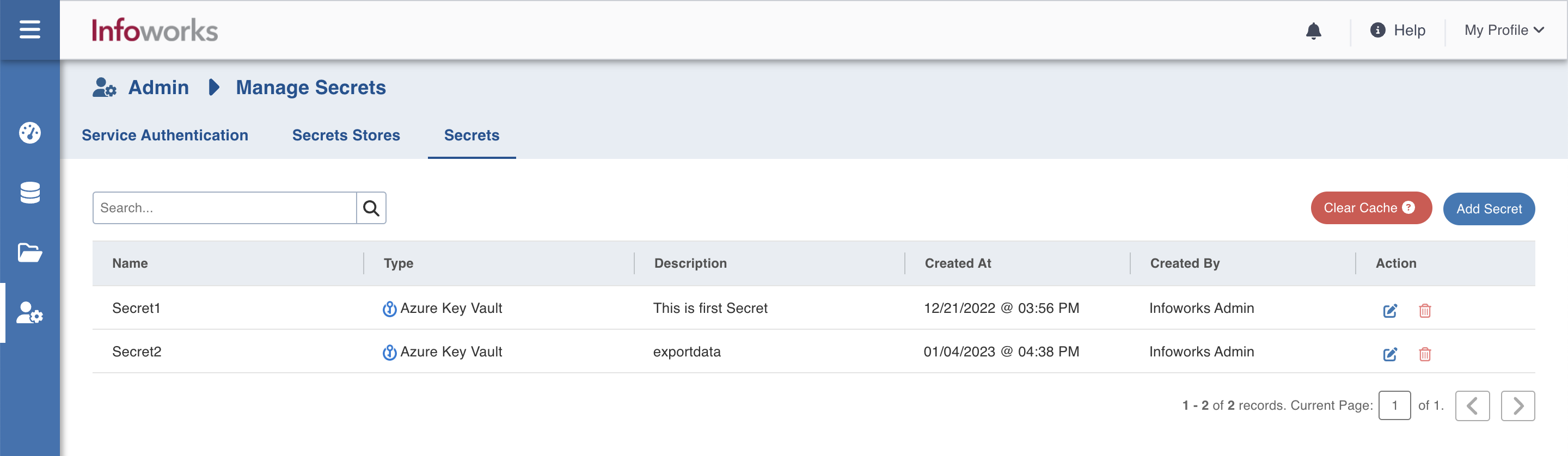Click the search magnifier icon

[371, 208]
